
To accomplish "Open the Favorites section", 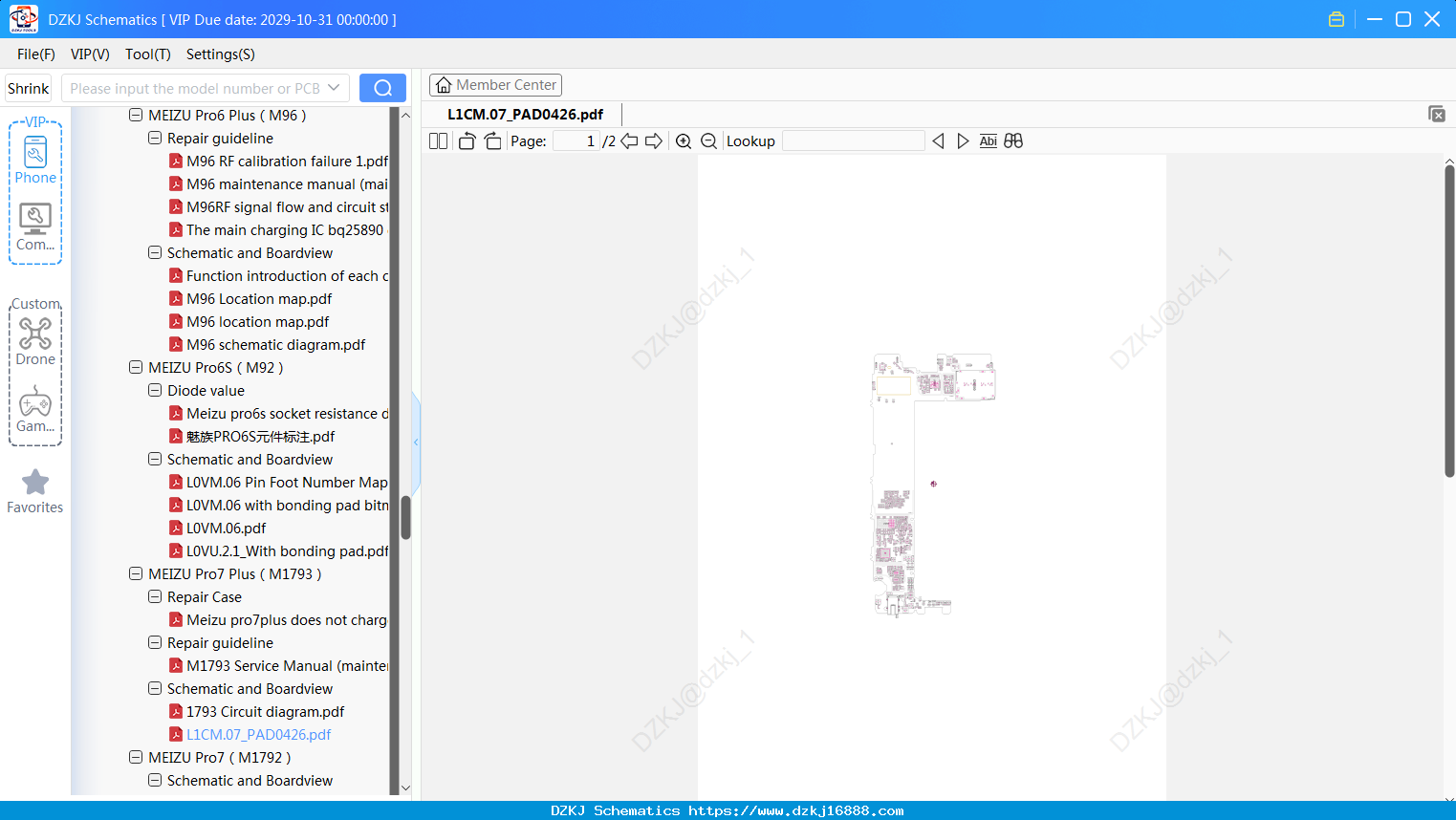I will pos(35,491).
